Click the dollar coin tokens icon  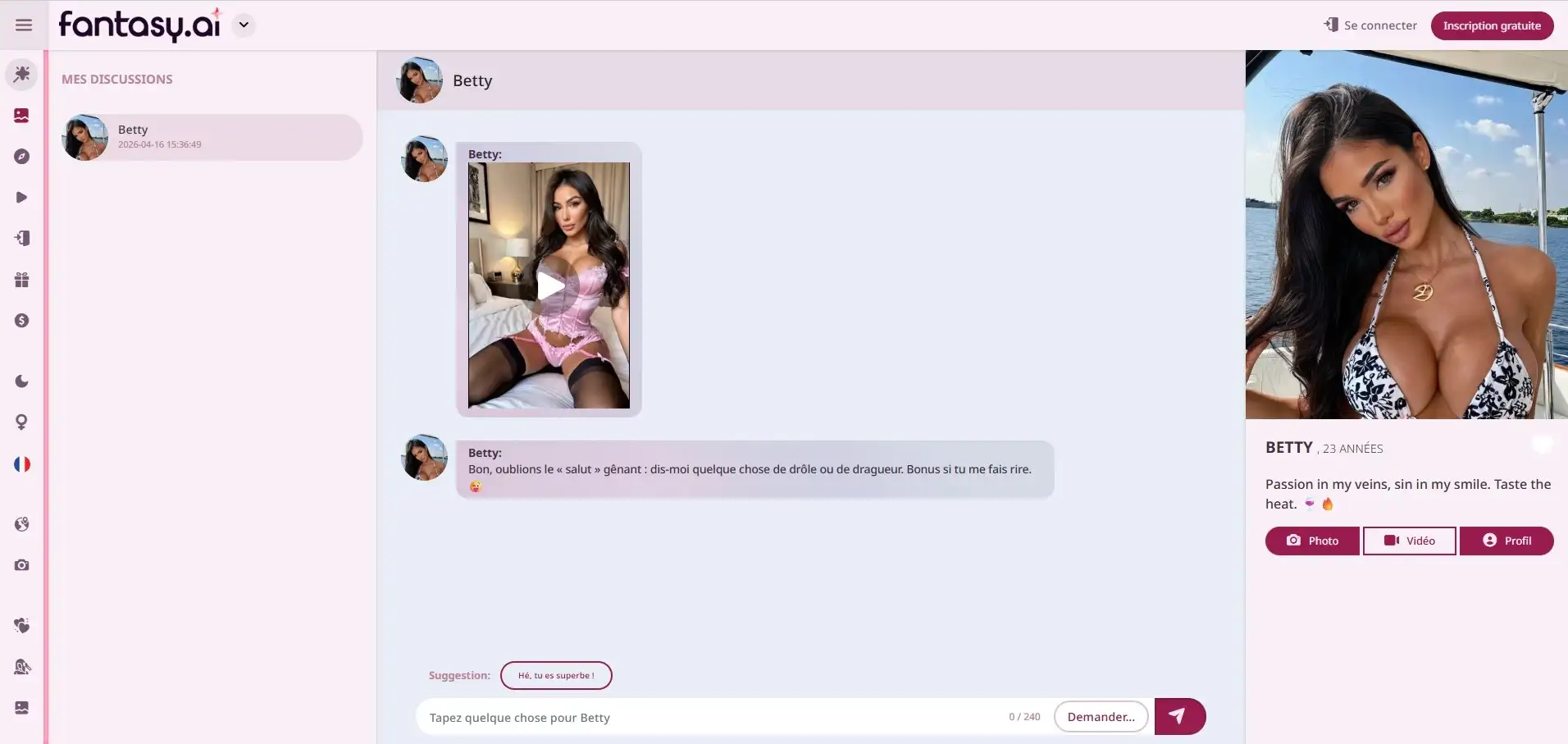coord(21,320)
